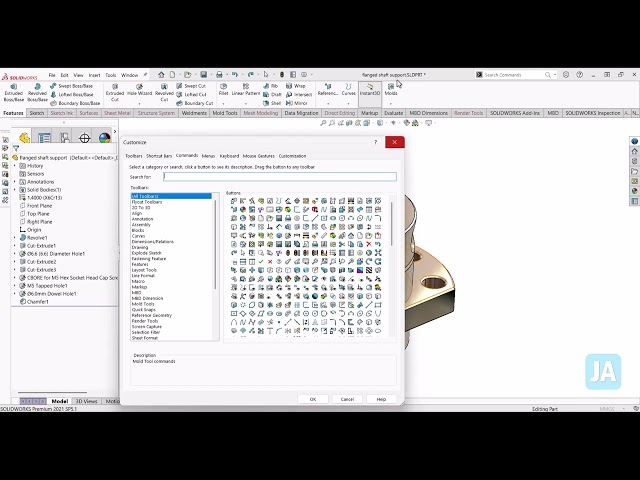This screenshot has width=640, height=480.
Task: Click the scissors Cut icon in Buttons grid
Action: pyautogui.click(x=342, y=244)
